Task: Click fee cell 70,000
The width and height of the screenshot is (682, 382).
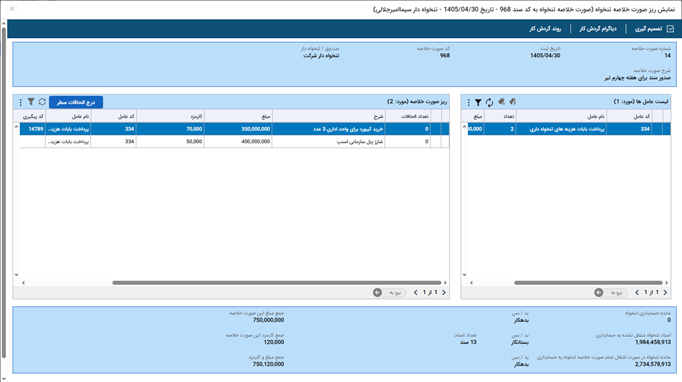Action: click(x=170, y=129)
